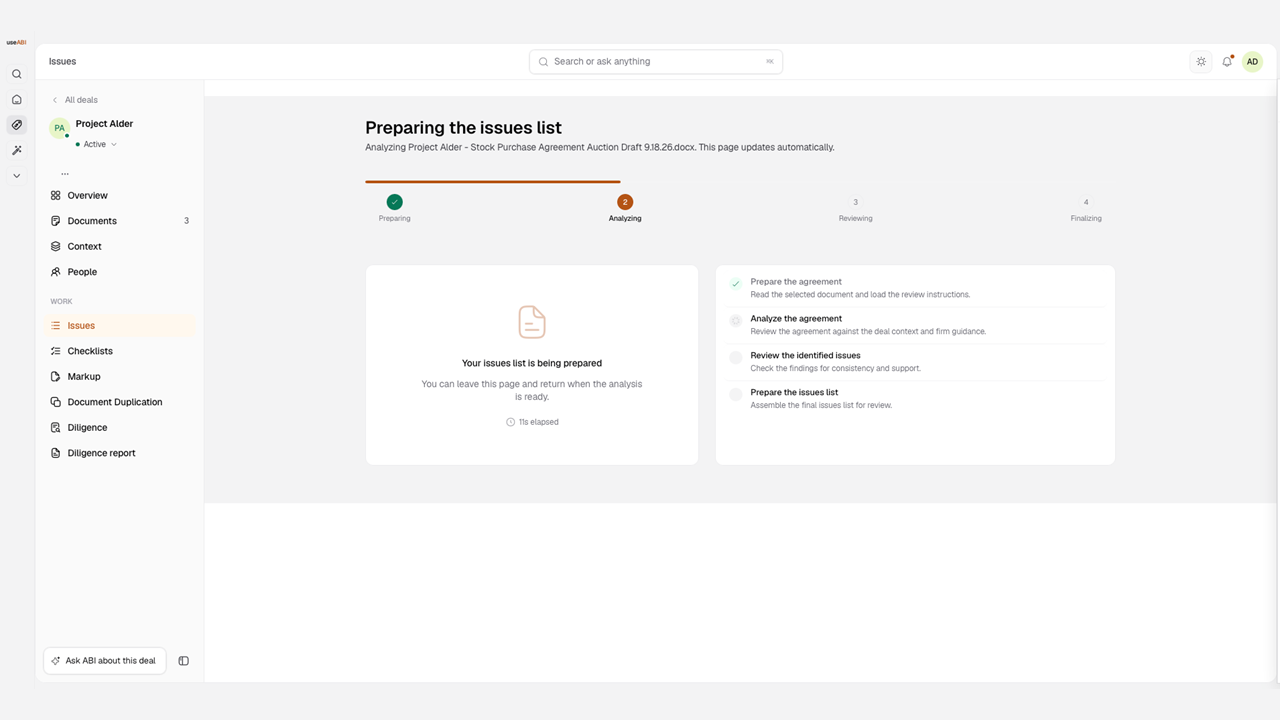Open the Context section
1280x720 pixels.
pyautogui.click(x=120, y=247)
